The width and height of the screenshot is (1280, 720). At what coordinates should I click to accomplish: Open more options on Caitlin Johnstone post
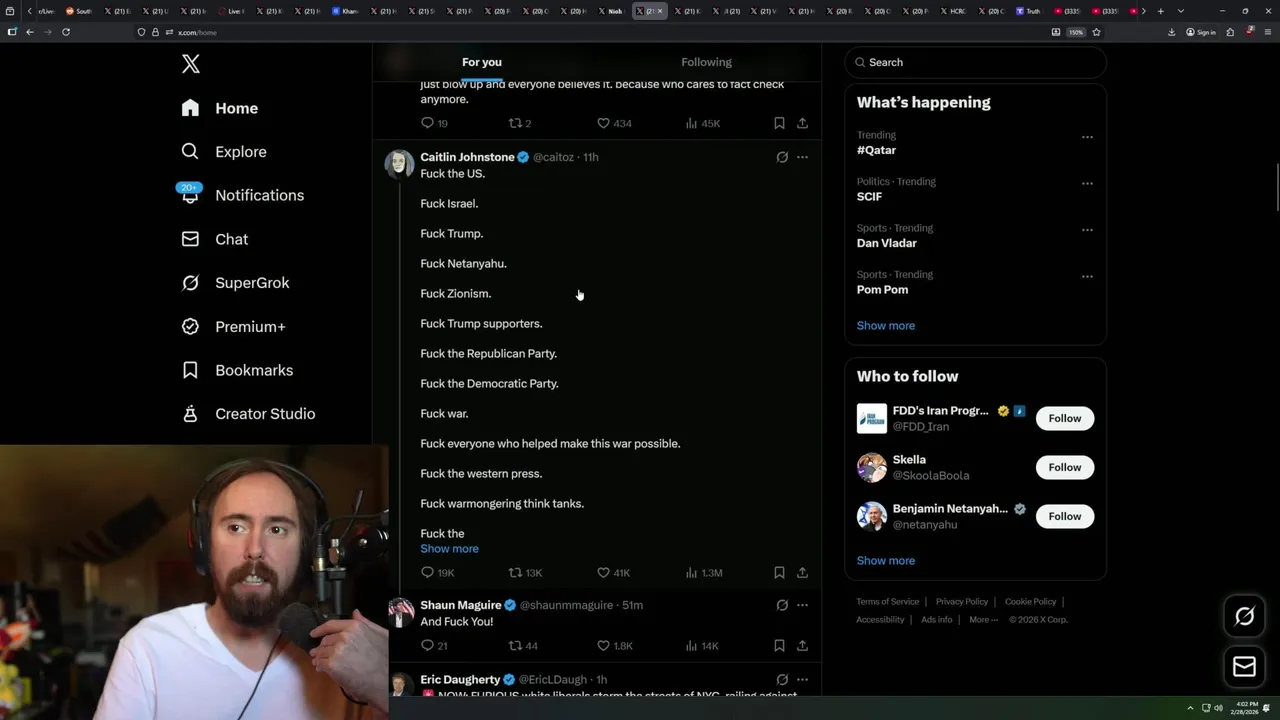802,157
